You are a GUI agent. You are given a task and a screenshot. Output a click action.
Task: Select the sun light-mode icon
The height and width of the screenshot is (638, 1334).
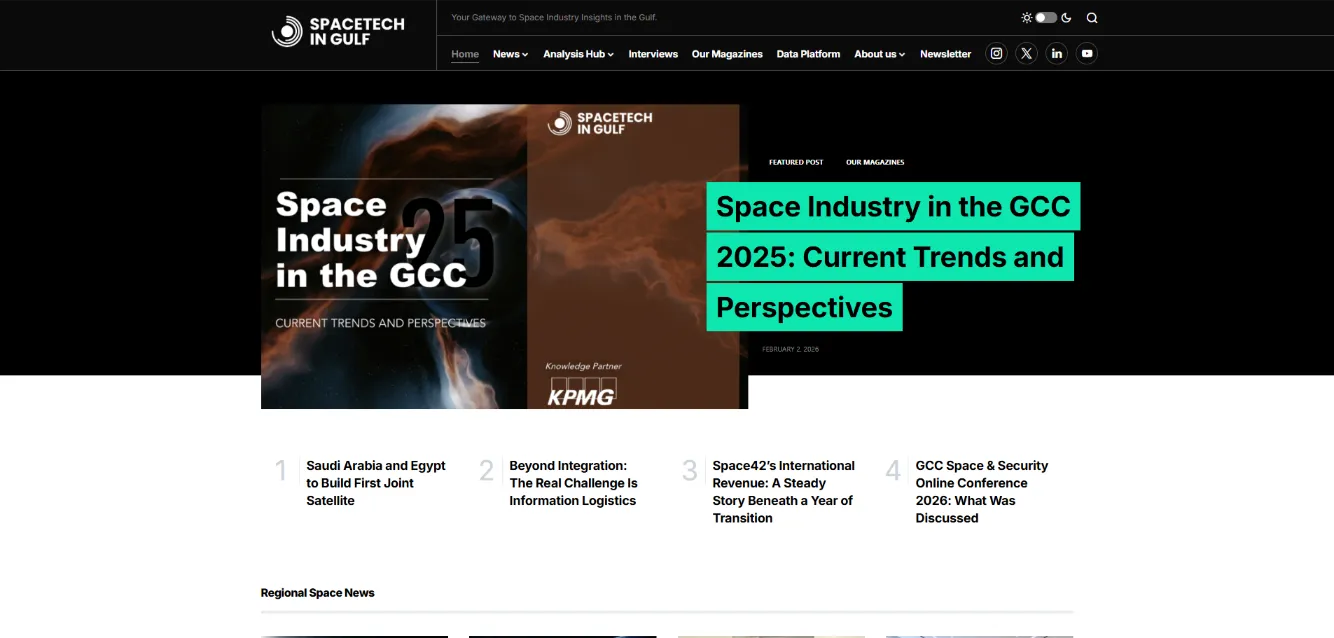coord(1026,18)
